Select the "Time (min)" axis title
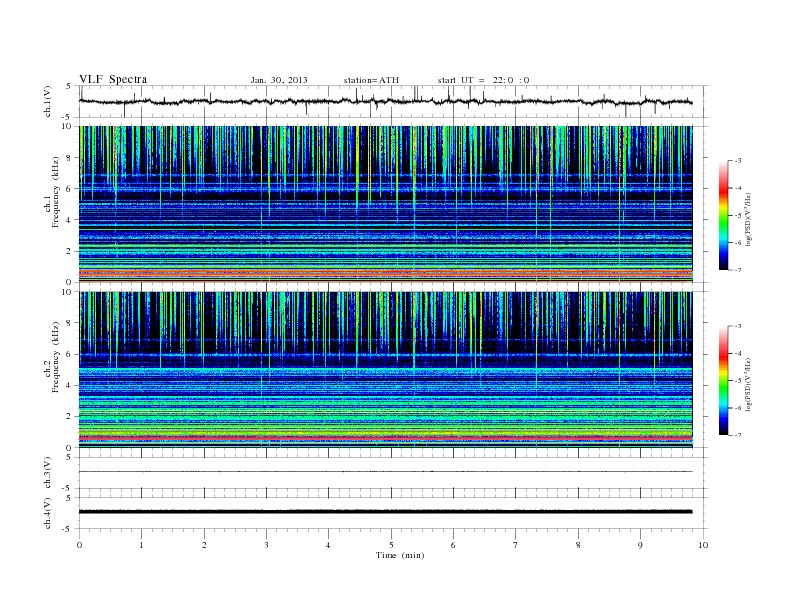This screenshot has width=792, height=612. pyautogui.click(x=400, y=555)
